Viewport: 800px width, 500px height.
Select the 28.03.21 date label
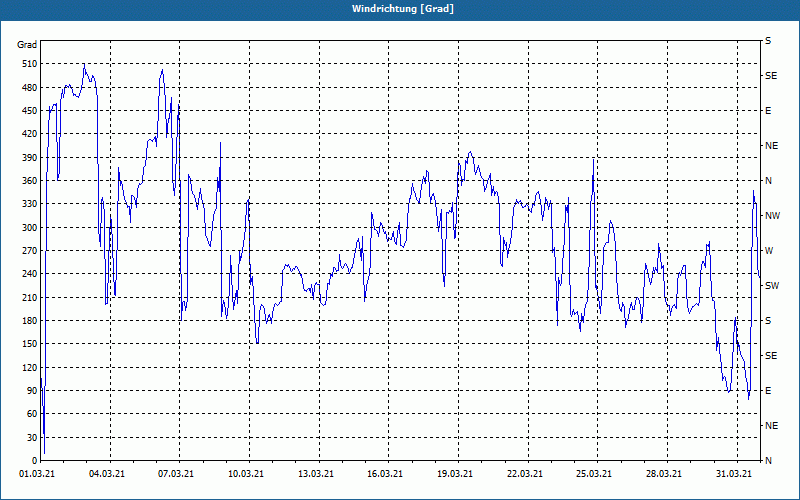(664, 474)
